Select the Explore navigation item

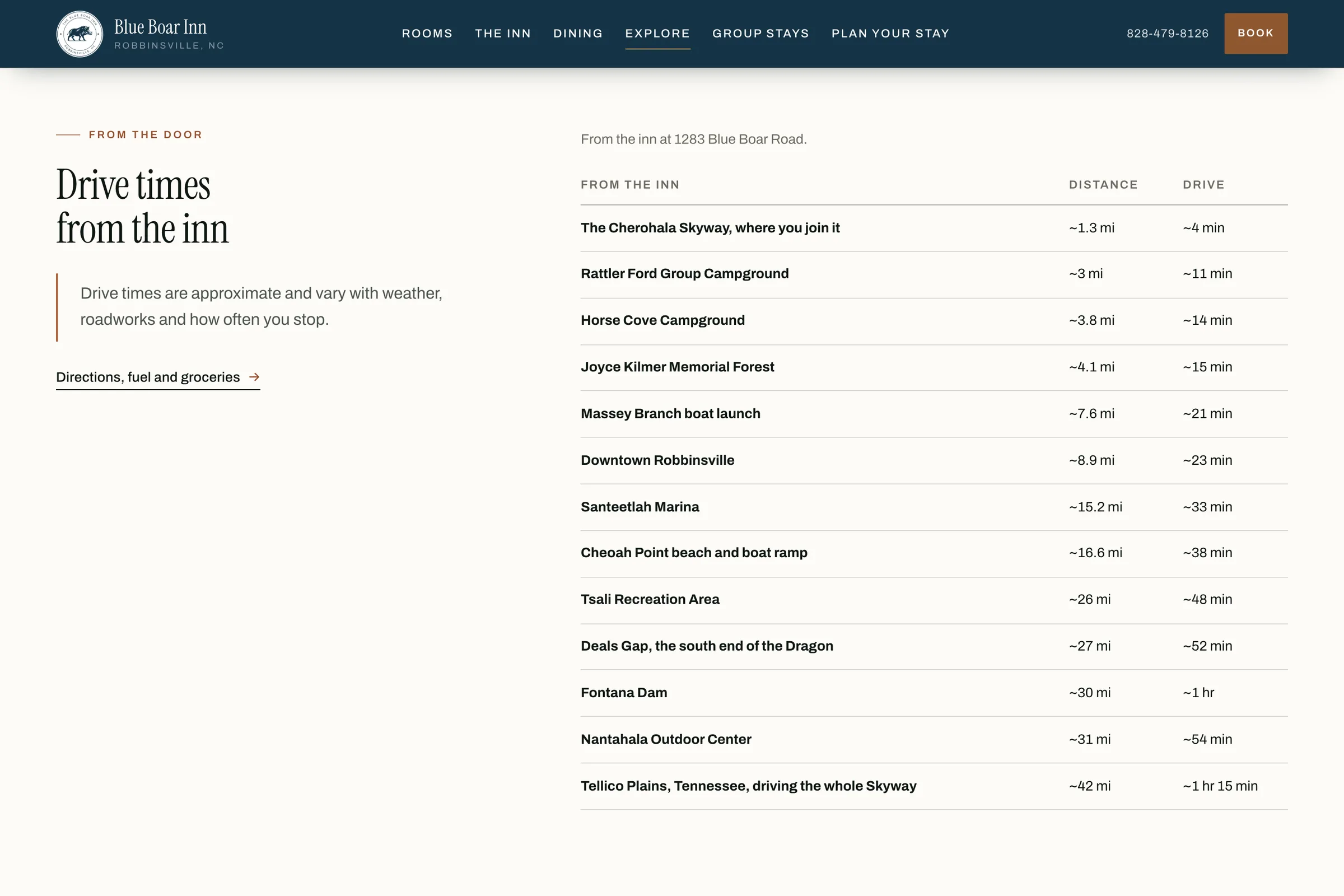(x=657, y=34)
